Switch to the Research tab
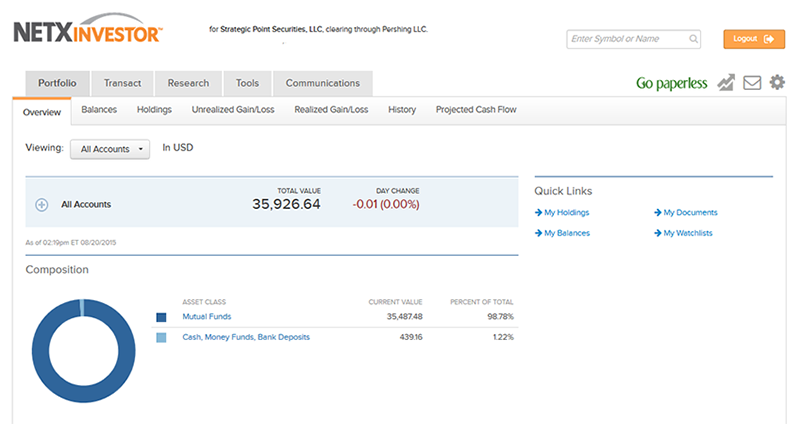This screenshot has width=800, height=424. click(188, 83)
